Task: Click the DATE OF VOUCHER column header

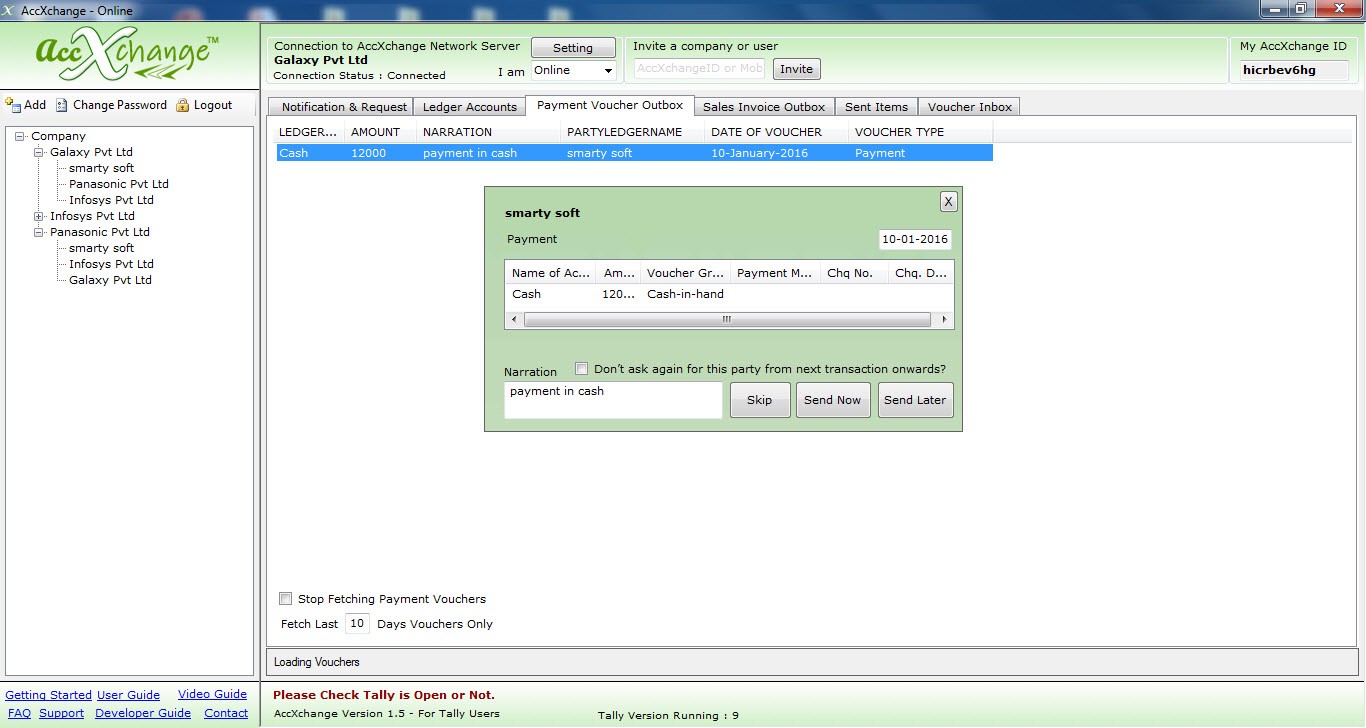Action: (x=776, y=132)
